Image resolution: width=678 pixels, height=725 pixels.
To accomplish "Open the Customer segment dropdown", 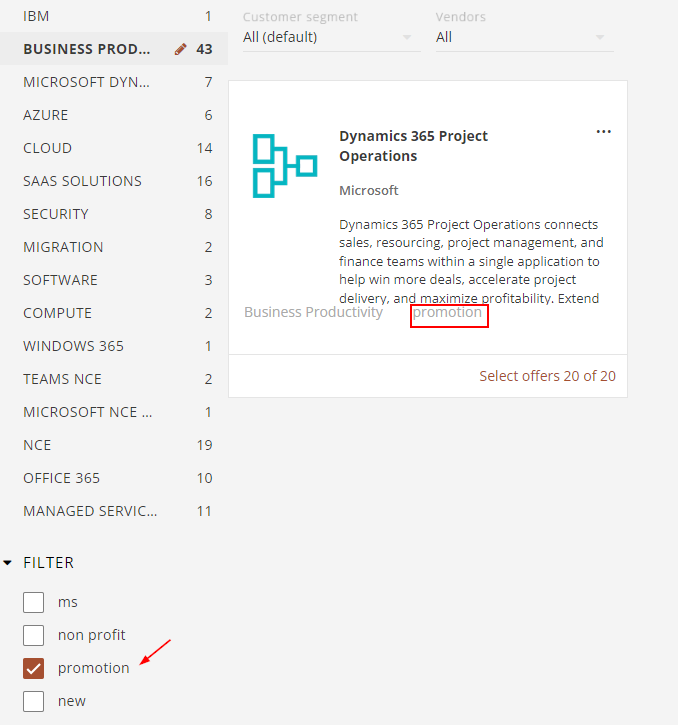I will [332, 37].
